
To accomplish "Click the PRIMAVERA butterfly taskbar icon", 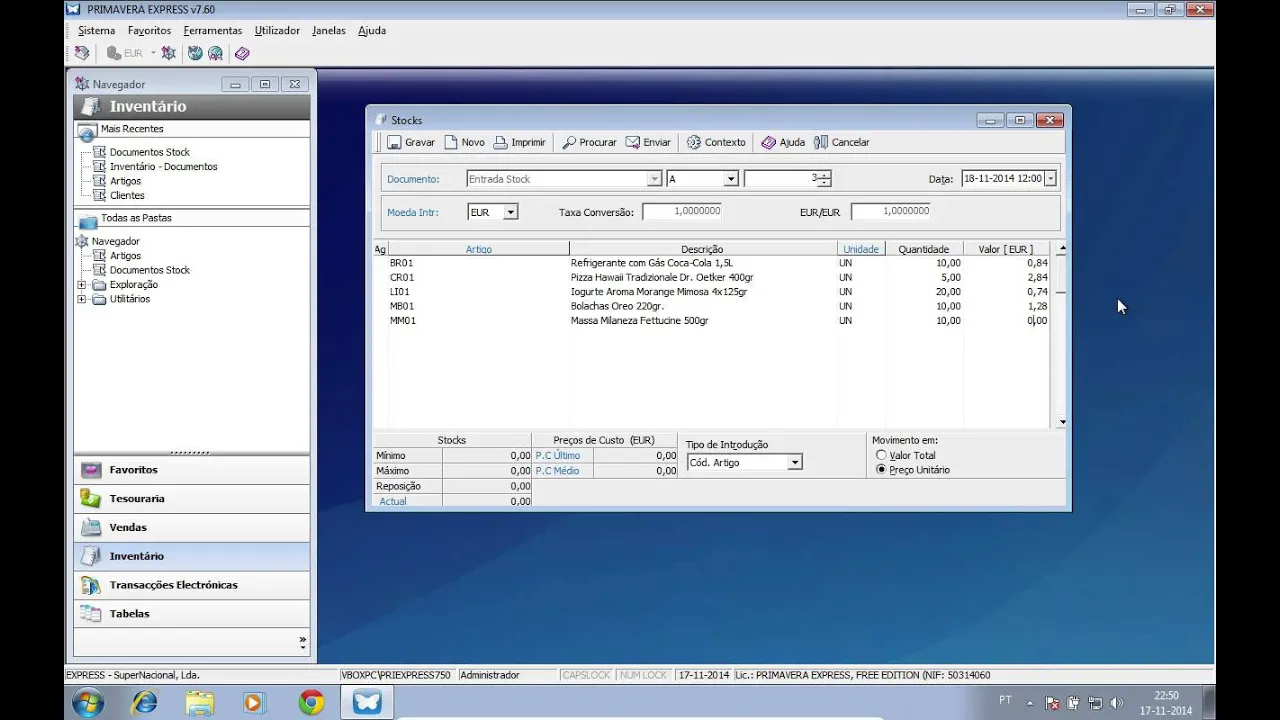I will click(x=367, y=703).
